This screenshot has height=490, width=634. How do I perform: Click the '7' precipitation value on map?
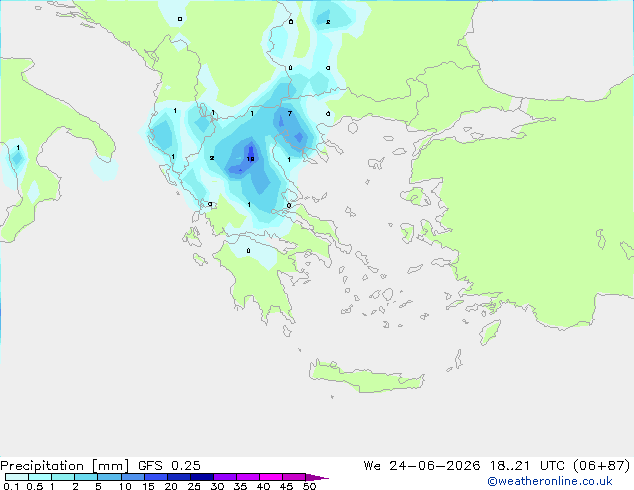pos(290,113)
